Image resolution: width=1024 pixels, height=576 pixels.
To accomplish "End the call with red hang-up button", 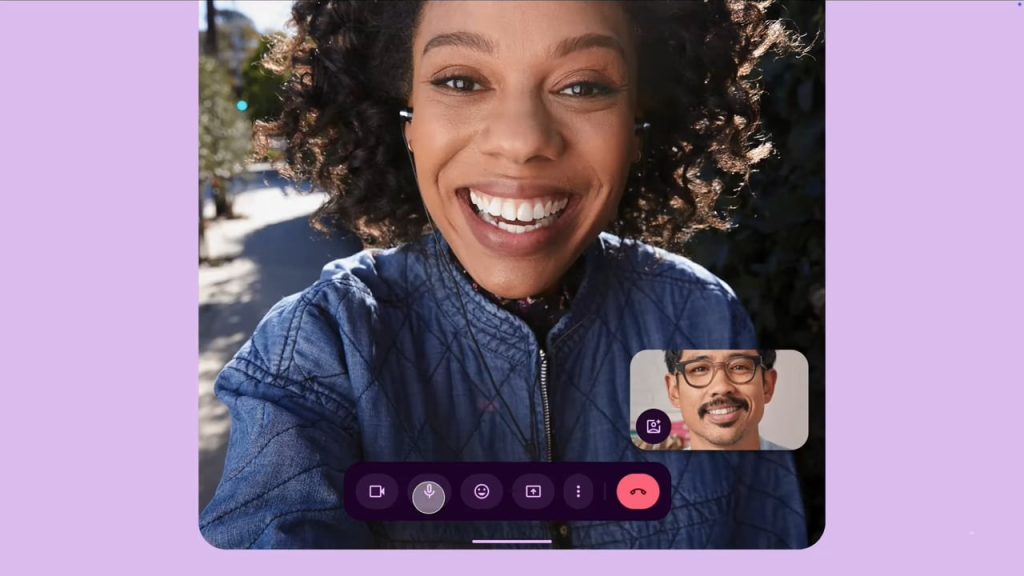I will pyautogui.click(x=638, y=491).
